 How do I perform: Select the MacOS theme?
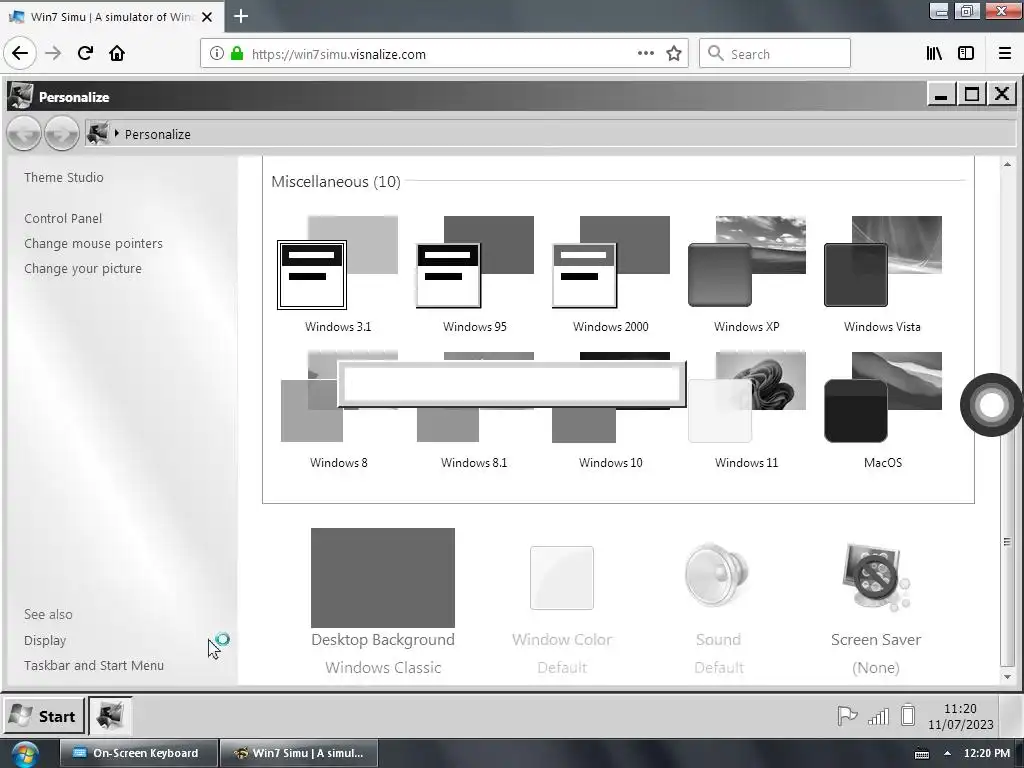[x=882, y=397]
